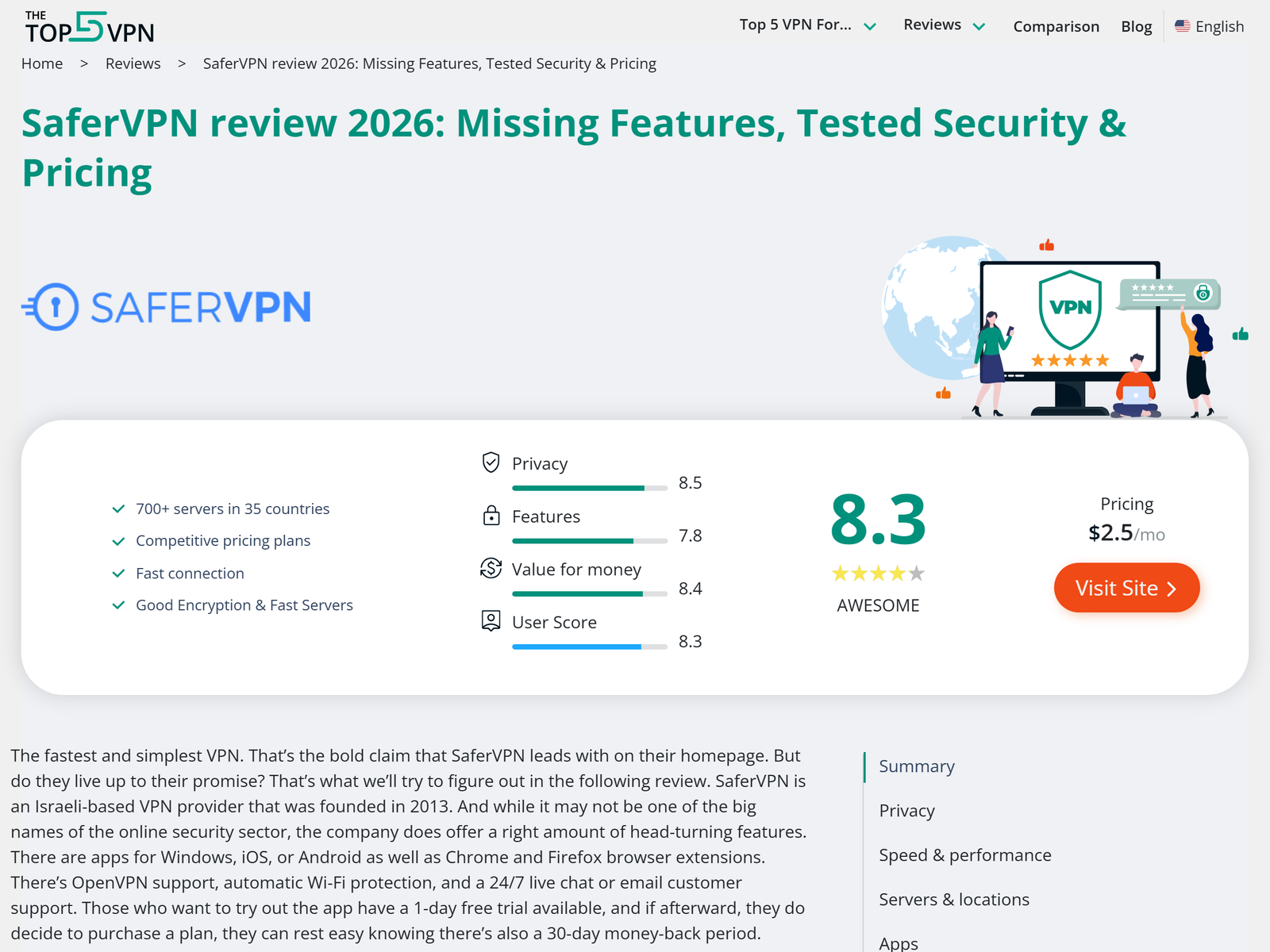Viewport: 1270px width, 952px height.
Task: Jump to Privacy section in sidebar
Action: (x=907, y=811)
